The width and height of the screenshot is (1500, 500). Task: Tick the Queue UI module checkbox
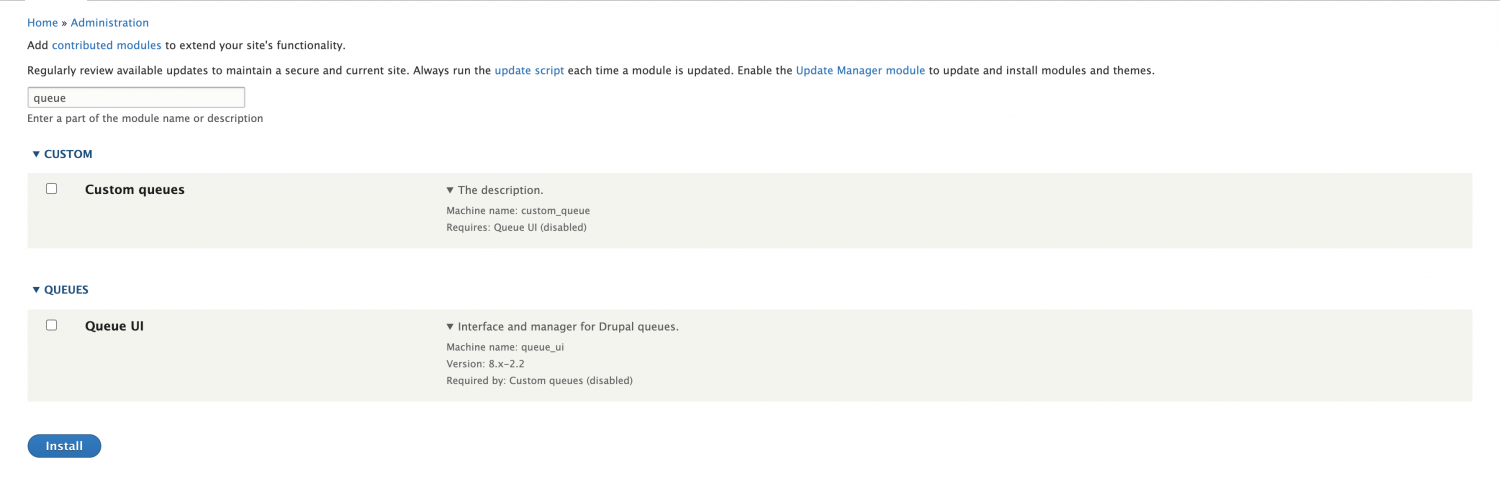point(52,324)
